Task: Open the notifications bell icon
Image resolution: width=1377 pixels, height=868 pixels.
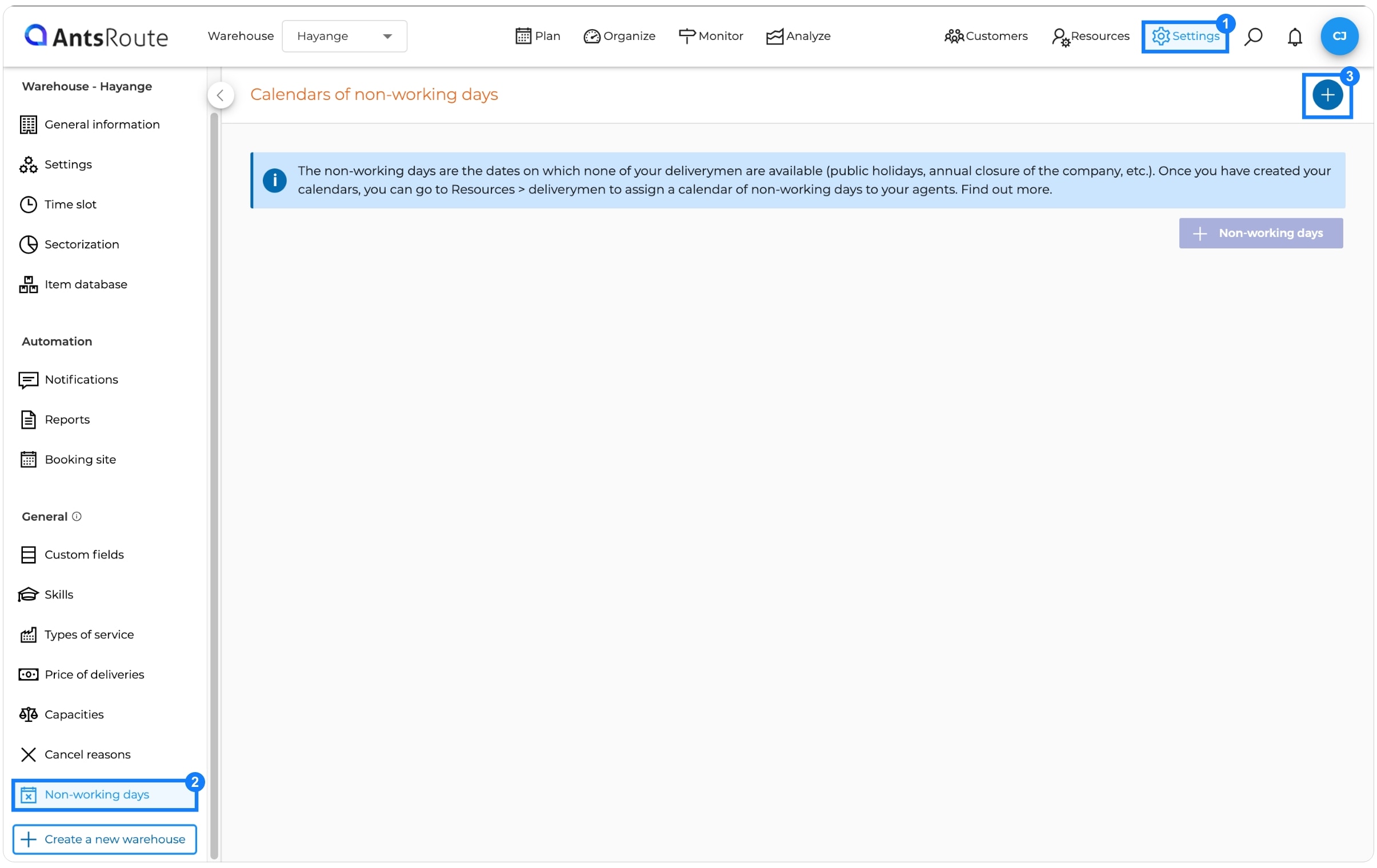Action: (x=1295, y=37)
